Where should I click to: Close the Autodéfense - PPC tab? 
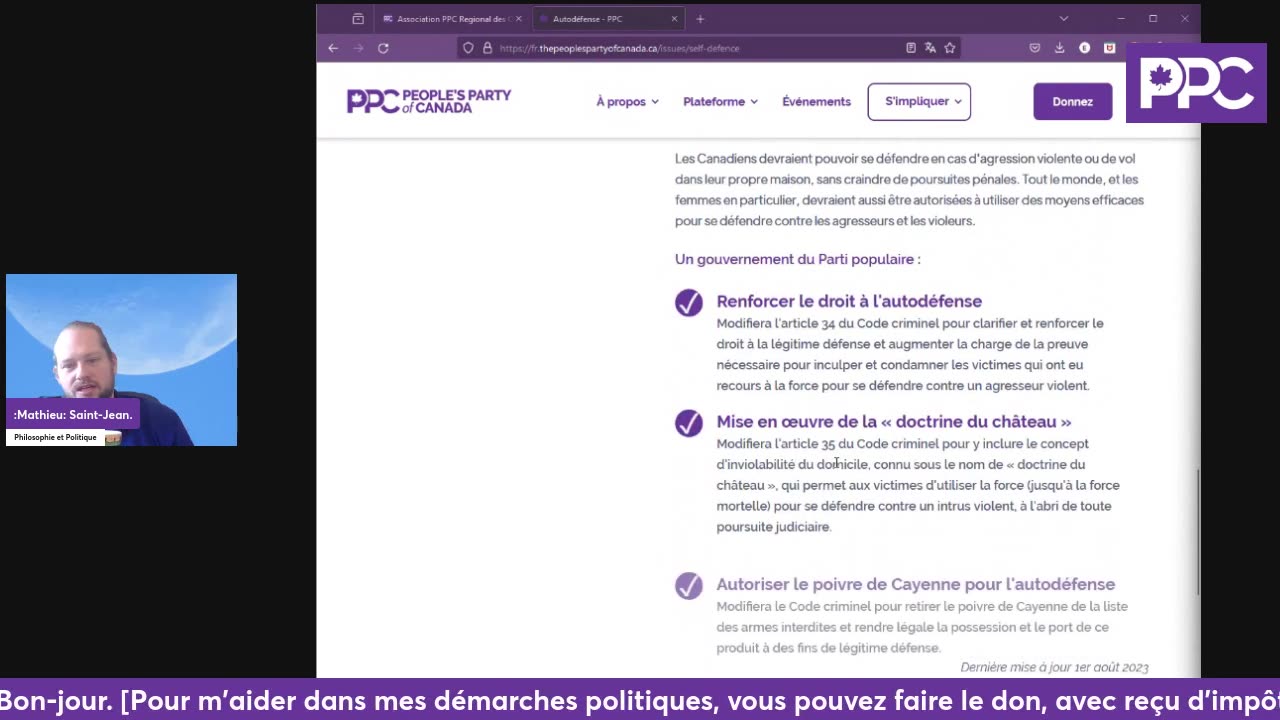(x=674, y=19)
